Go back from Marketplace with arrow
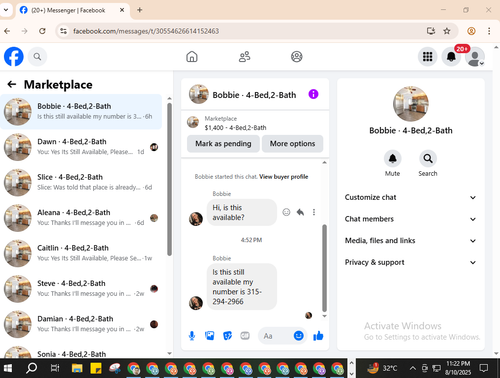500x378 pixels. (x=12, y=84)
